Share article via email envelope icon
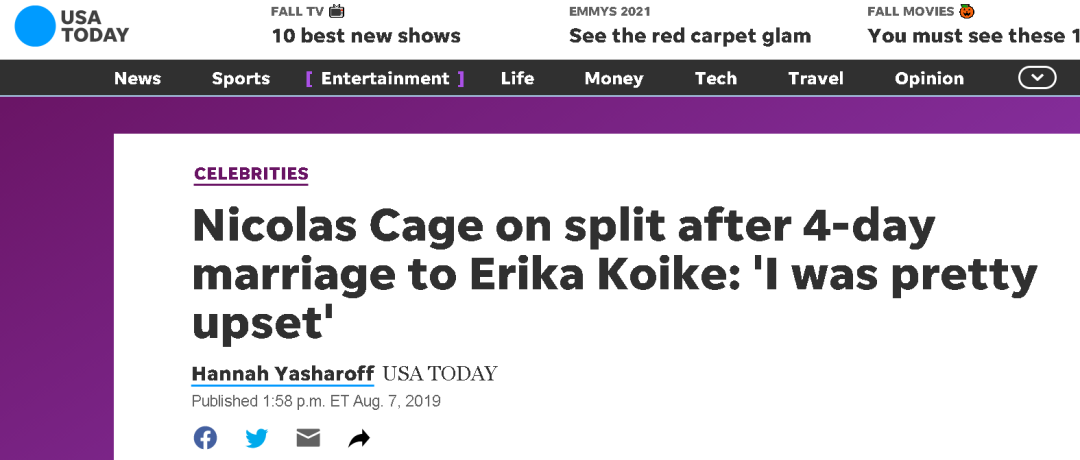 [308, 438]
